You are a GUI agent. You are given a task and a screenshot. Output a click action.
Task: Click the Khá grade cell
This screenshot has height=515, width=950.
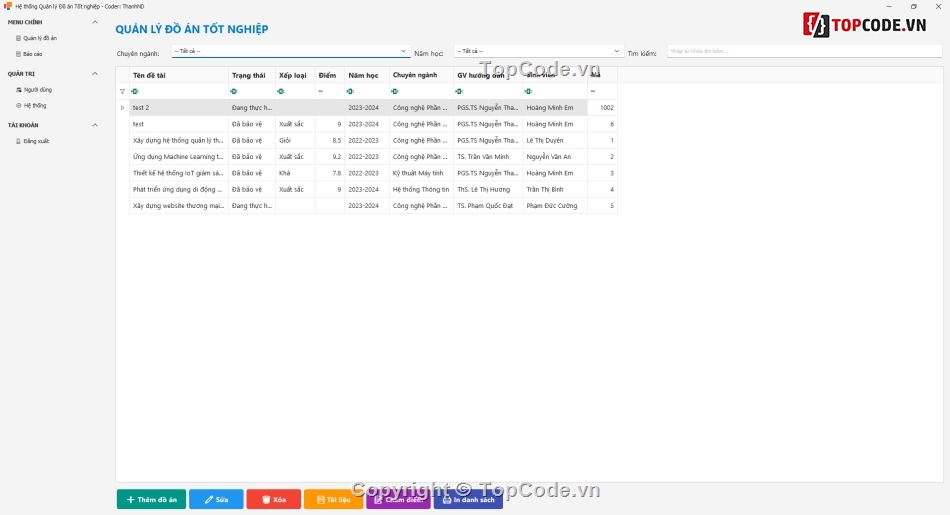point(295,173)
